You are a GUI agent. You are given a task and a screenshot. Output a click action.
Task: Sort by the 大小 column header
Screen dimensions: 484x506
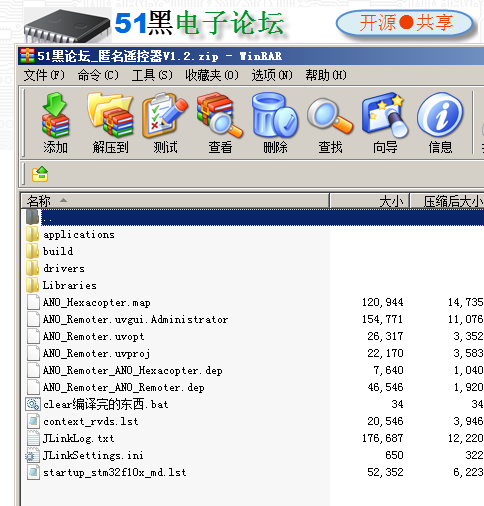(370, 201)
